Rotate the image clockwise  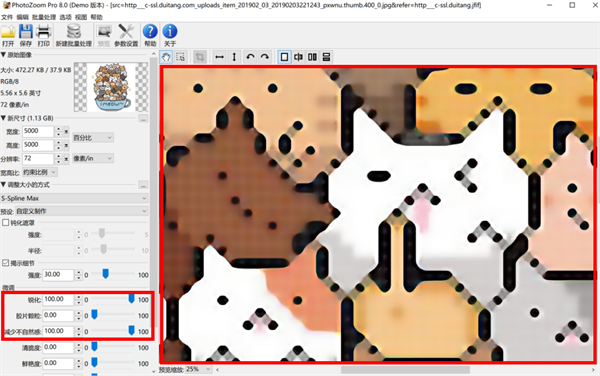pos(265,57)
